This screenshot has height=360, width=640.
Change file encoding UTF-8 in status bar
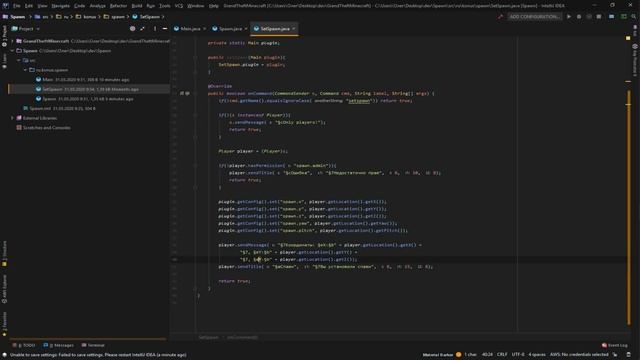tap(518, 355)
